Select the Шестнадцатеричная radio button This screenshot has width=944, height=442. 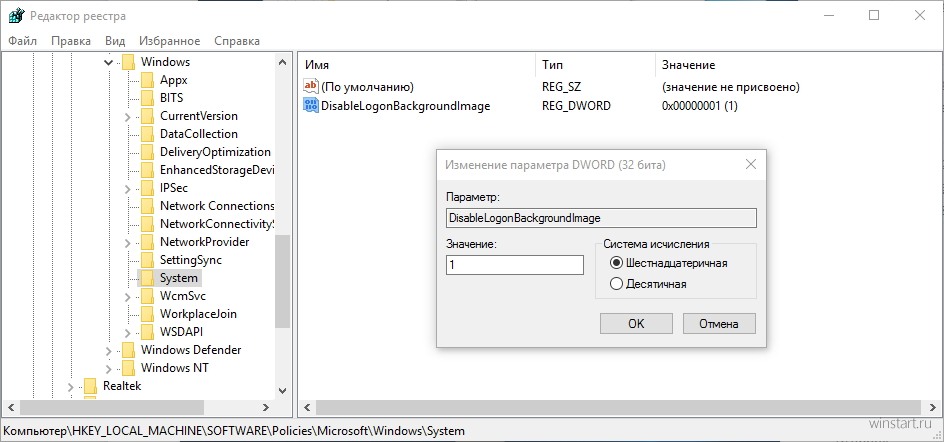coord(616,263)
